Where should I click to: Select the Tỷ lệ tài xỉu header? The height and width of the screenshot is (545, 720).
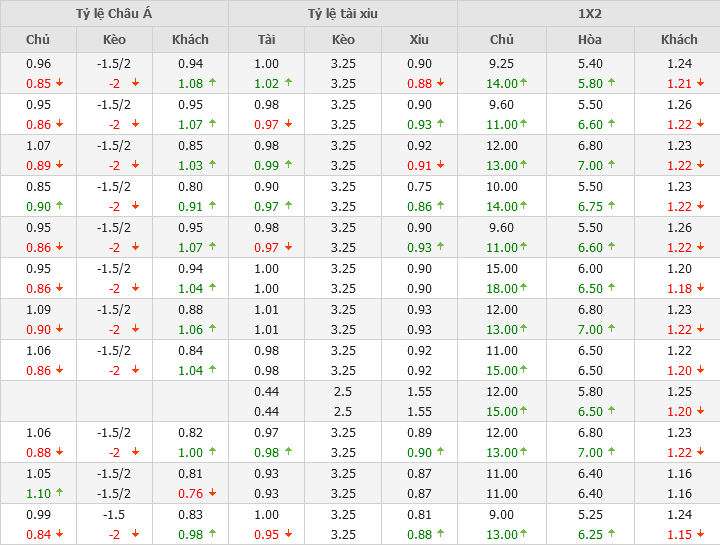pyautogui.click(x=343, y=14)
